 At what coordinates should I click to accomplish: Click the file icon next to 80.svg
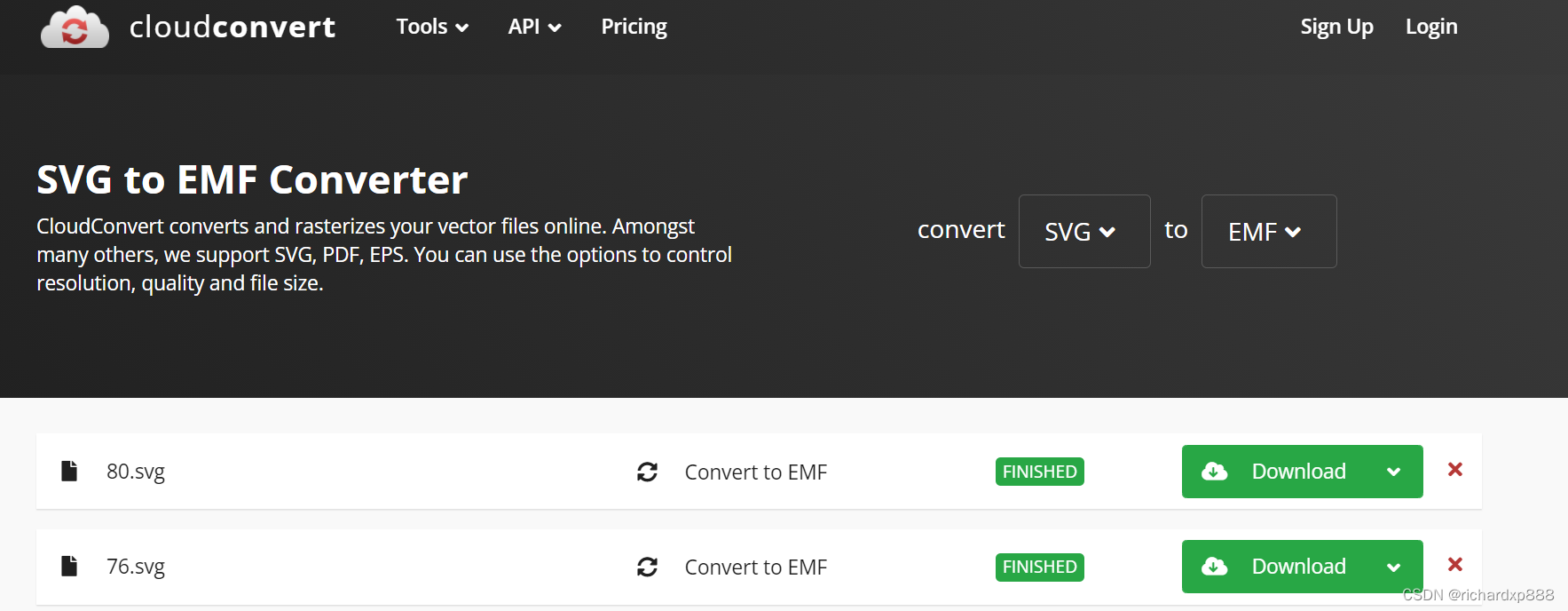pos(69,471)
